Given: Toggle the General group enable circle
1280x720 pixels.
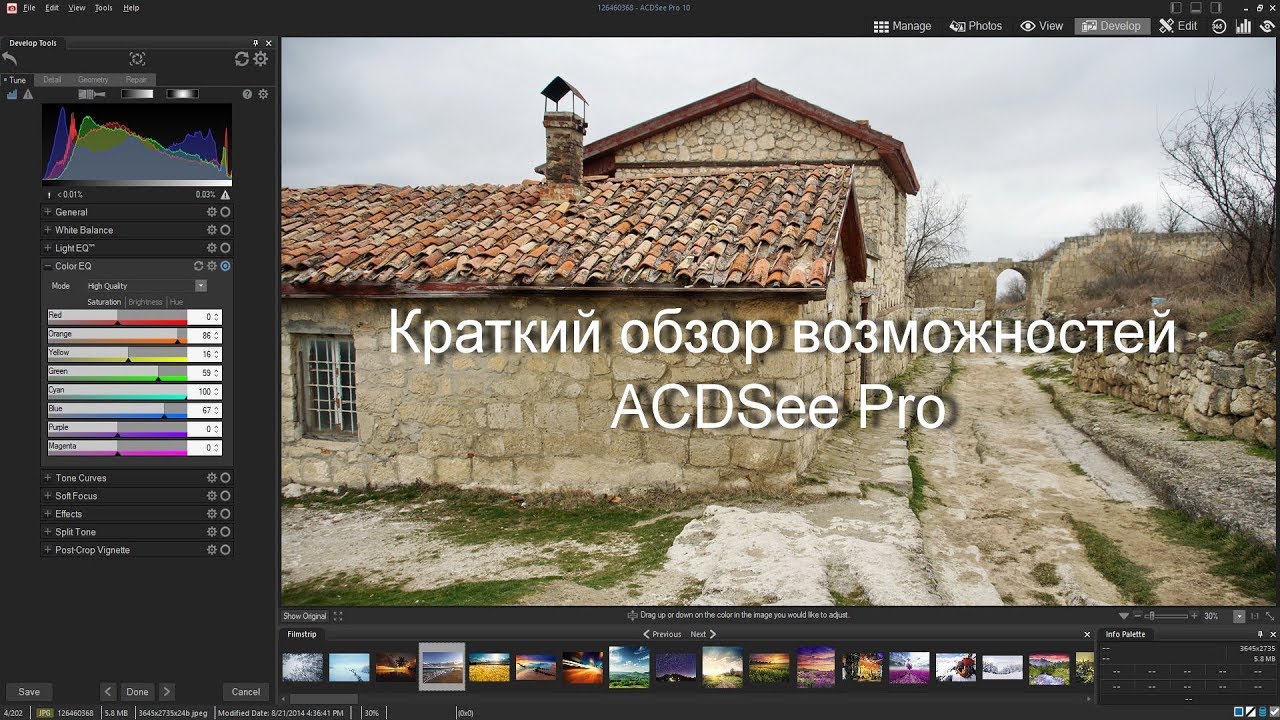Looking at the screenshot, I should pyautogui.click(x=225, y=212).
